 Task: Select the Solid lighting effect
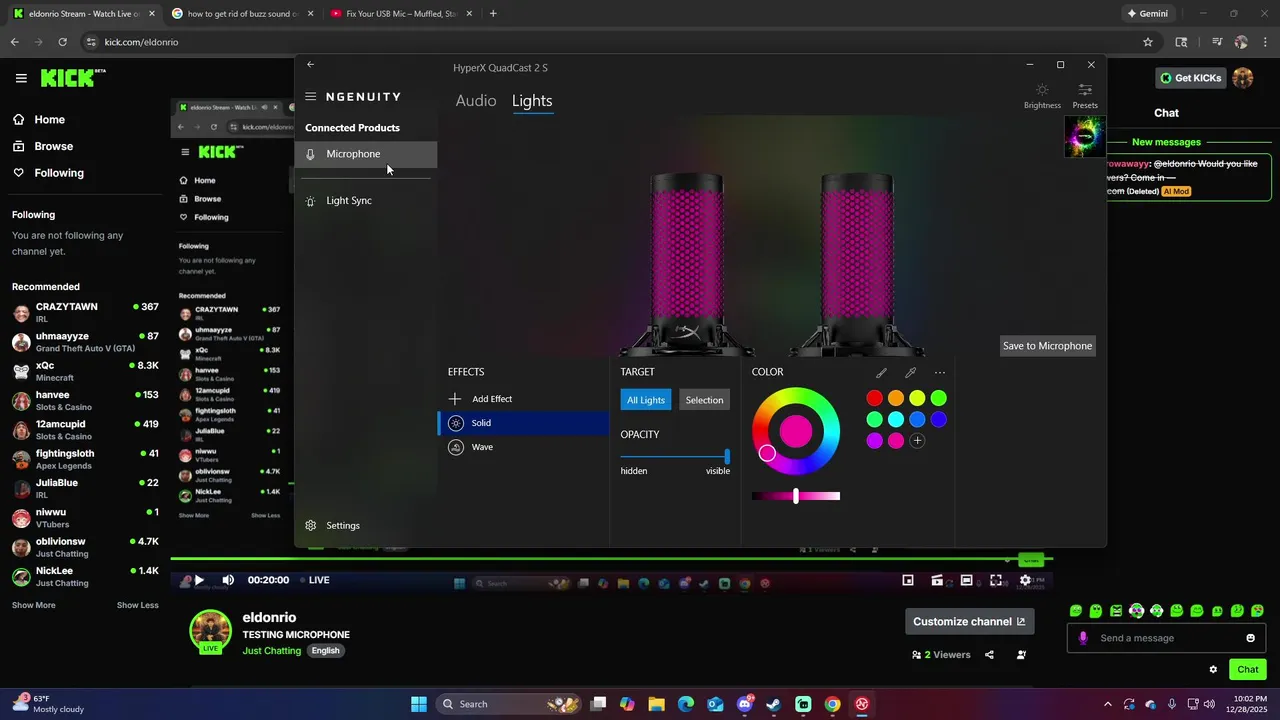tap(523, 423)
